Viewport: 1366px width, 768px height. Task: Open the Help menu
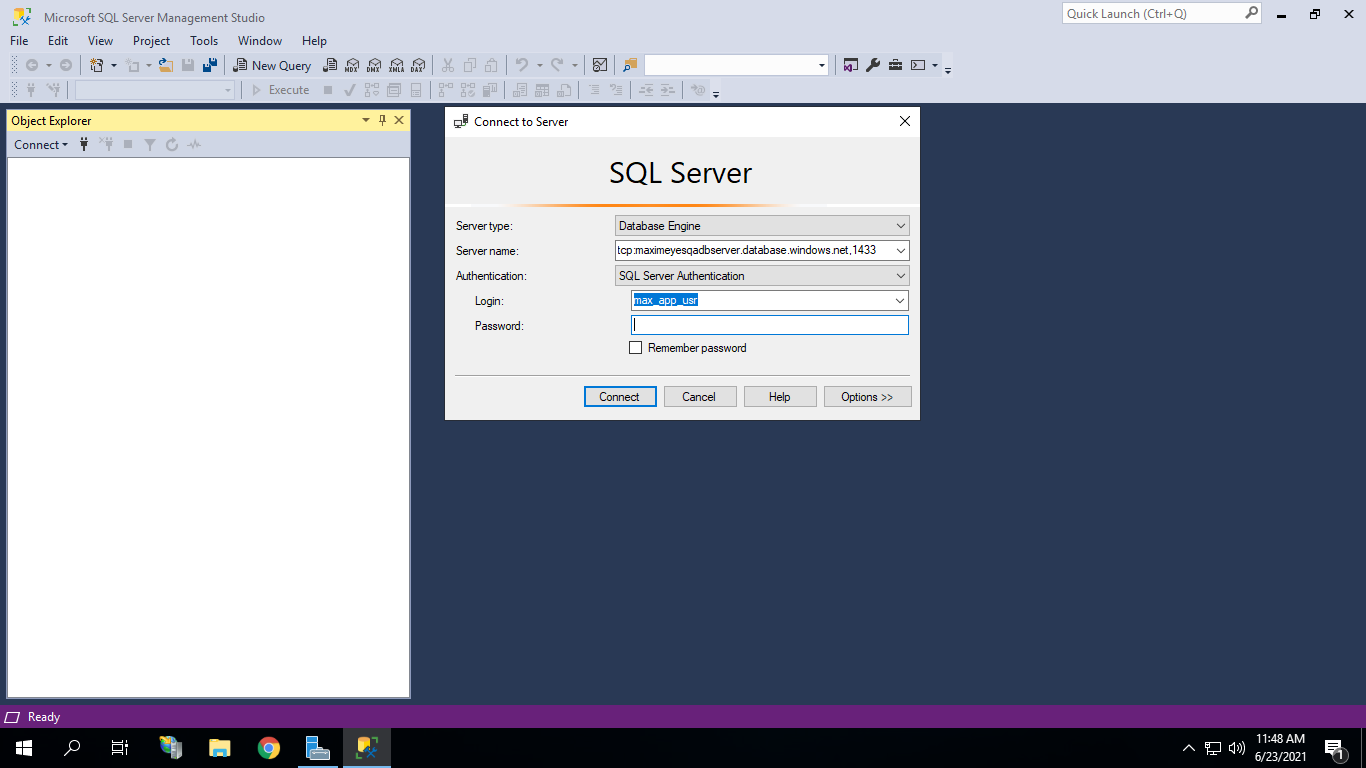pos(314,41)
